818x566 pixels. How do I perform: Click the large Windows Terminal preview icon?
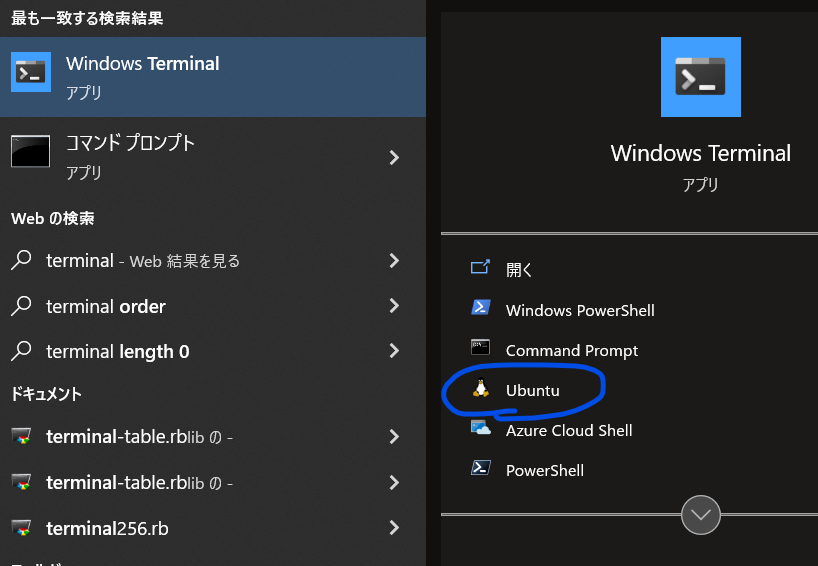coord(700,77)
